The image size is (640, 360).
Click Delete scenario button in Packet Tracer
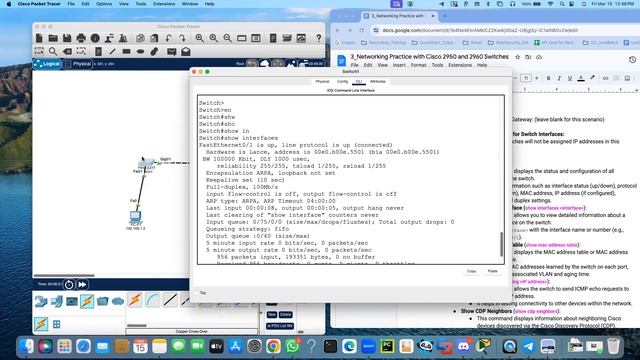(x=286, y=315)
